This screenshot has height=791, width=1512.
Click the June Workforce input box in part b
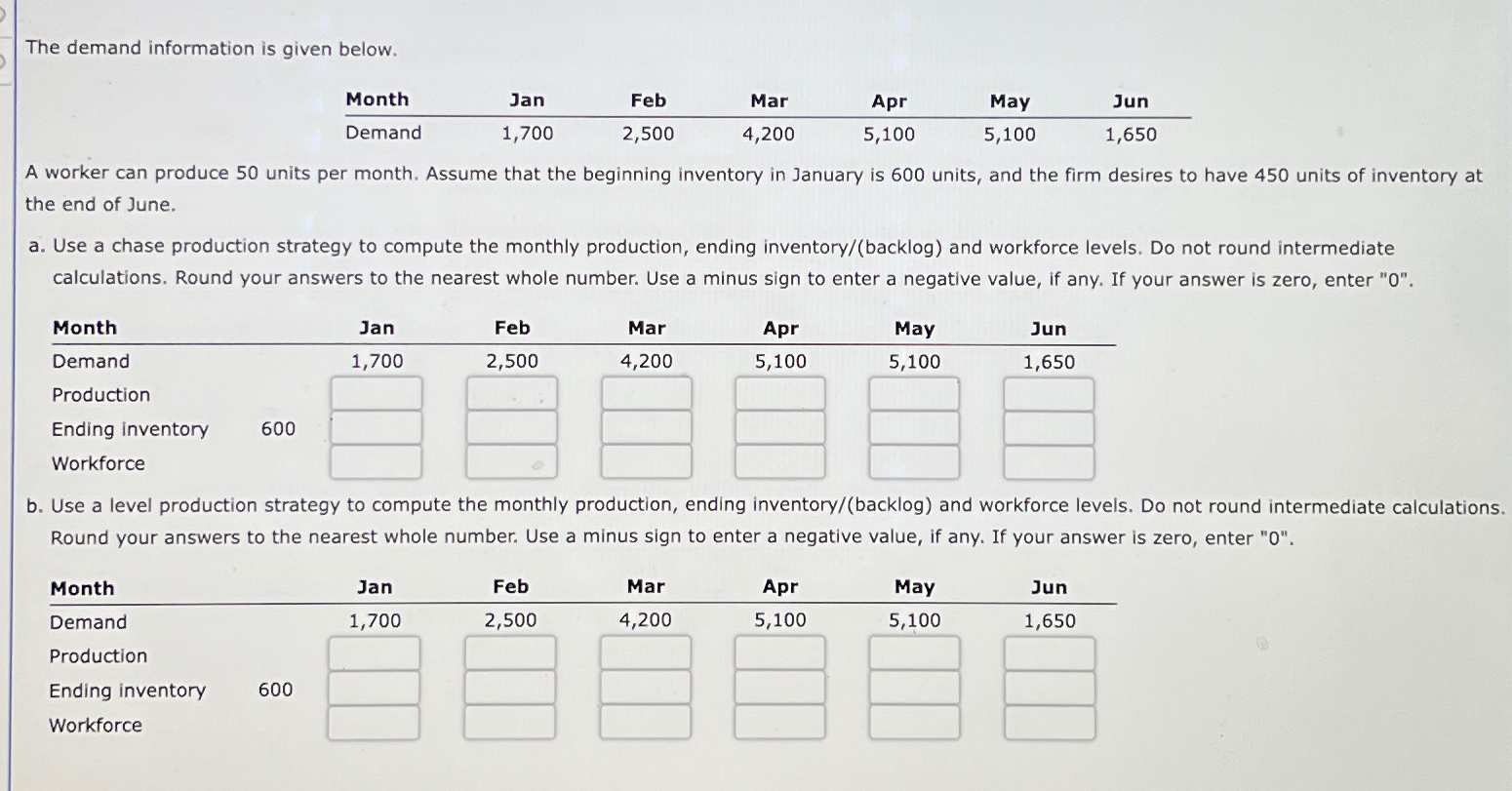[x=1049, y=724]
